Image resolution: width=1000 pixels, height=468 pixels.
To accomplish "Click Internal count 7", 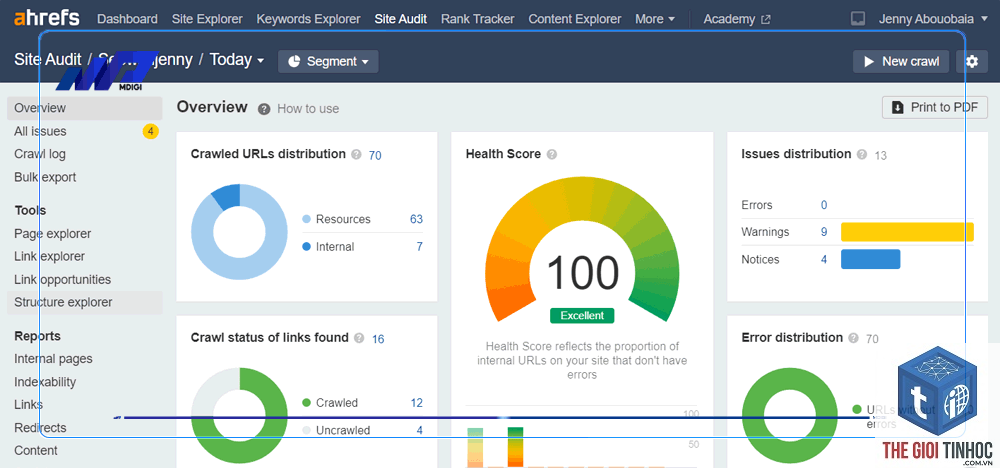I will [x=420, y=247].
